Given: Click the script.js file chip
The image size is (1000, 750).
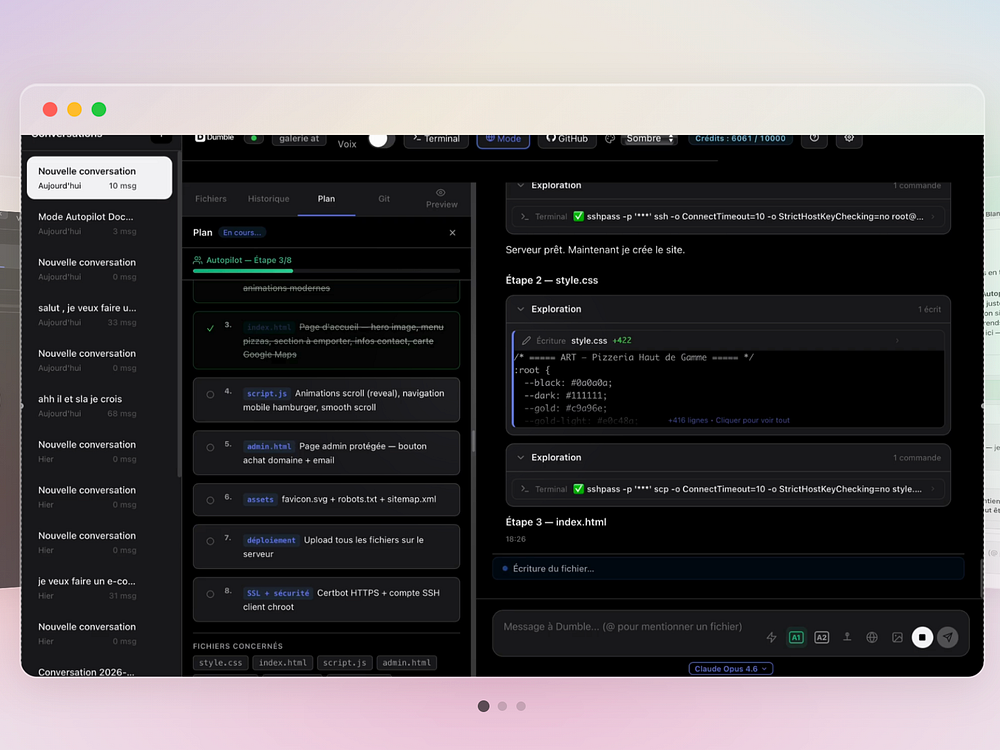Looking at the screenshot, I should click(x=344, y=663).
